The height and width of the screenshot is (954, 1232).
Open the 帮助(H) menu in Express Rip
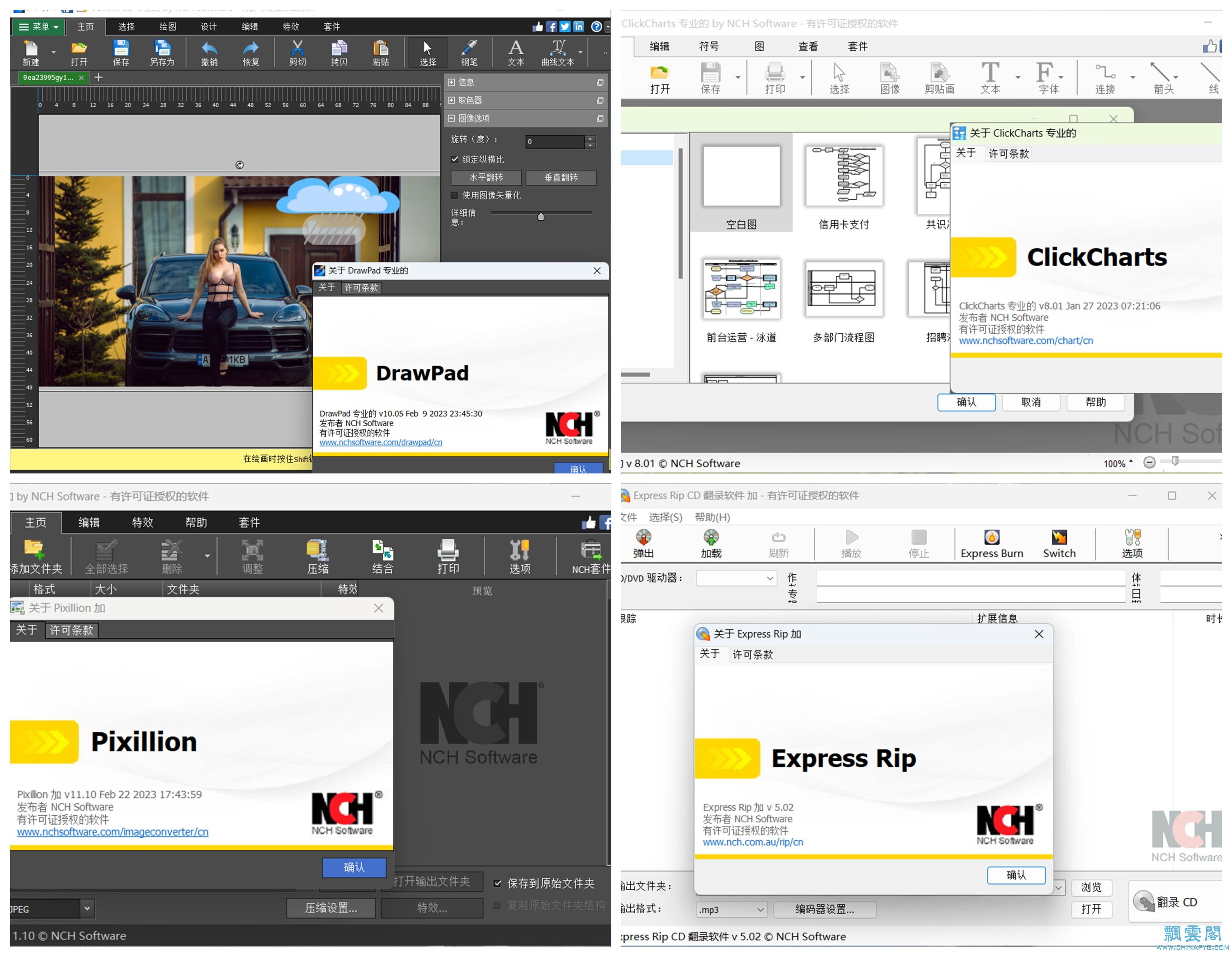pyautogui.click(x=712, y=517)
